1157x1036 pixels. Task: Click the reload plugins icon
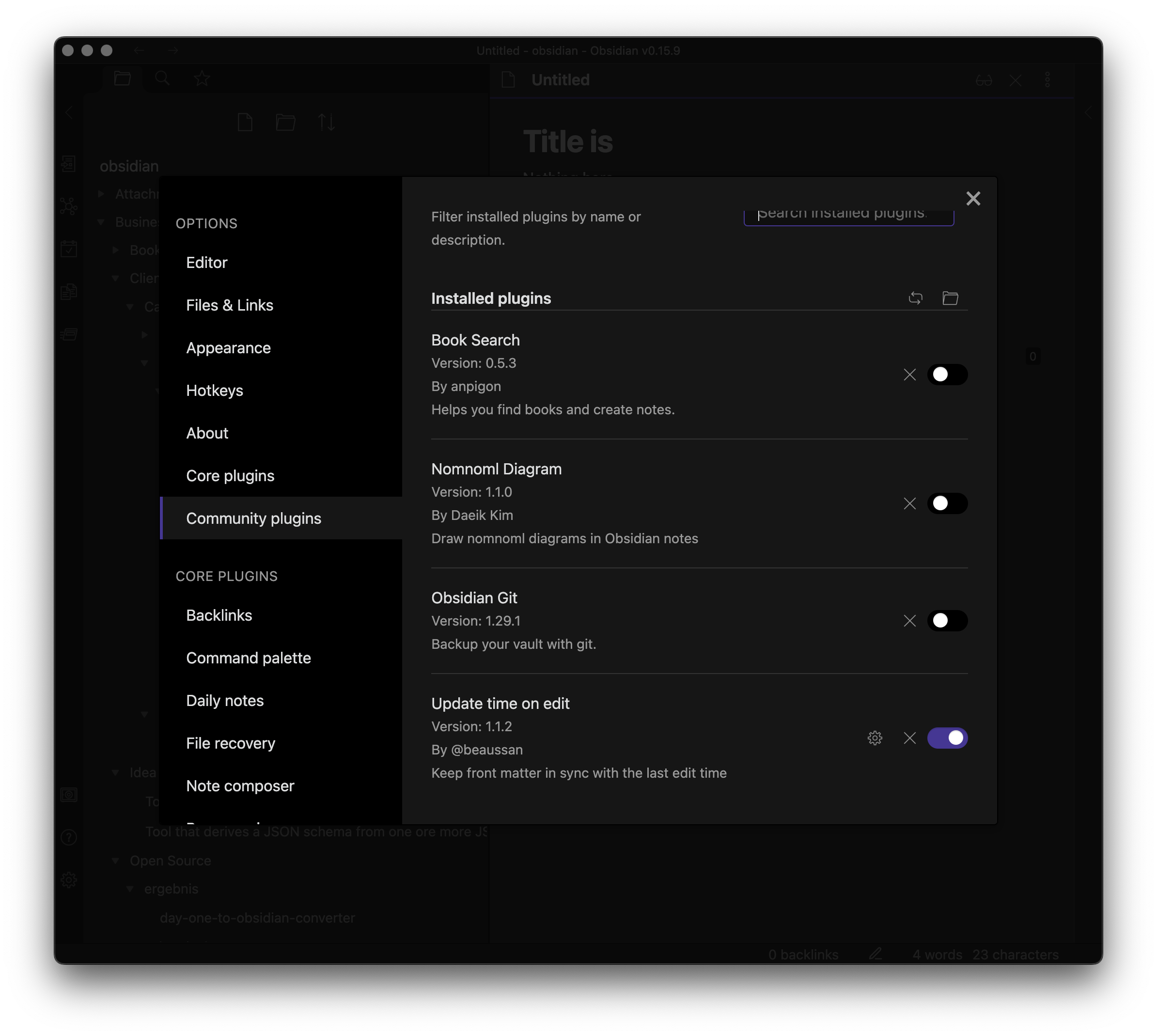(x=915, y=298)
